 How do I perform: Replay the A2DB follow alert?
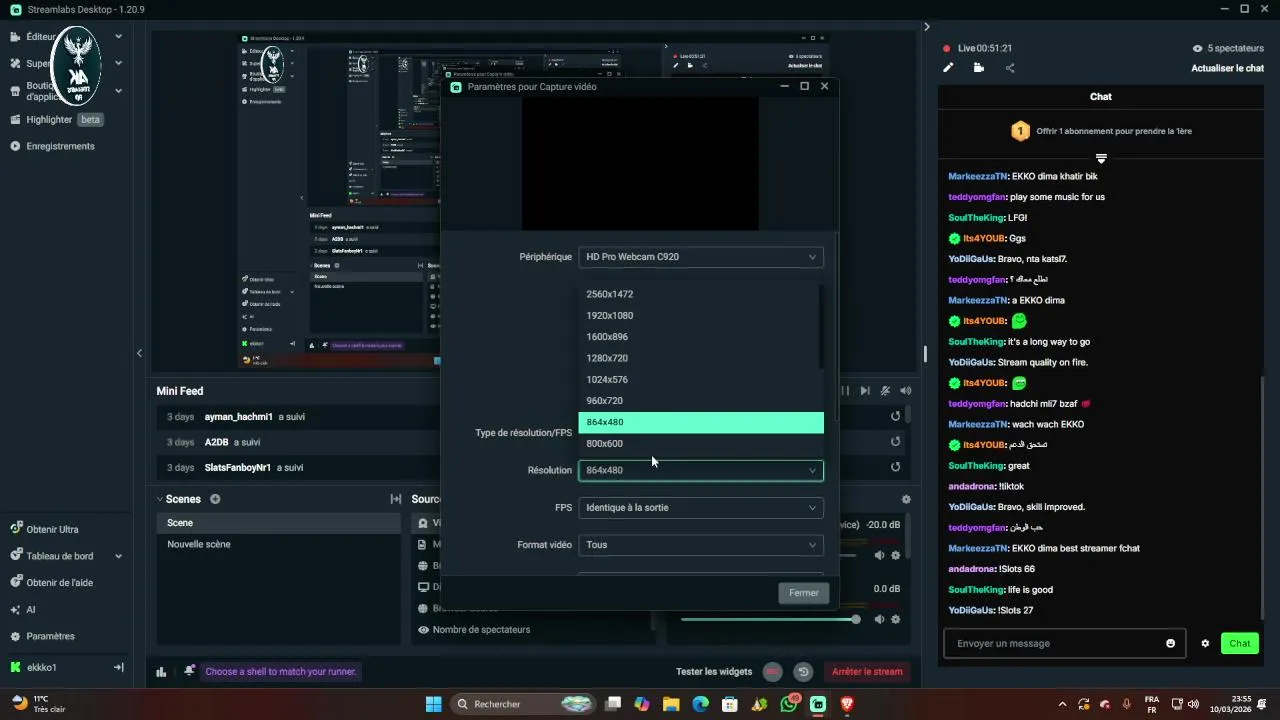pyautogui.click(x=895, y=442)
